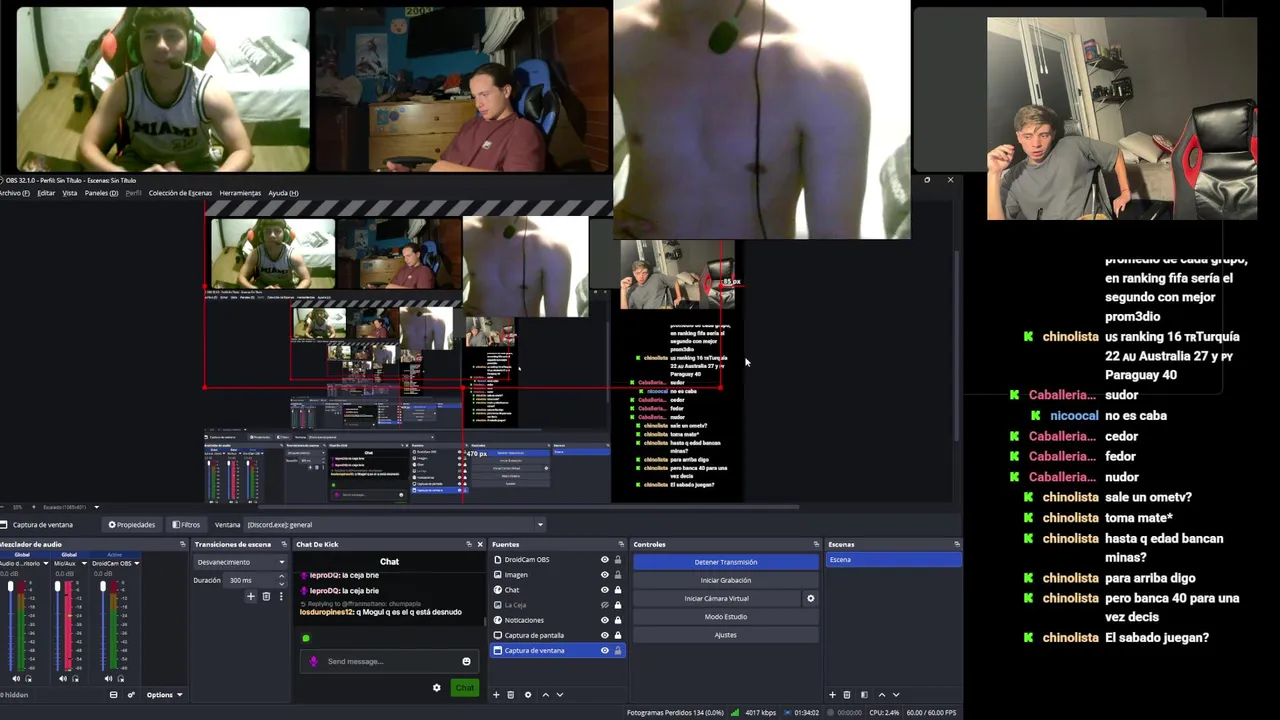
Task: Open the Ayuda menu
Action: coord(283,193)
